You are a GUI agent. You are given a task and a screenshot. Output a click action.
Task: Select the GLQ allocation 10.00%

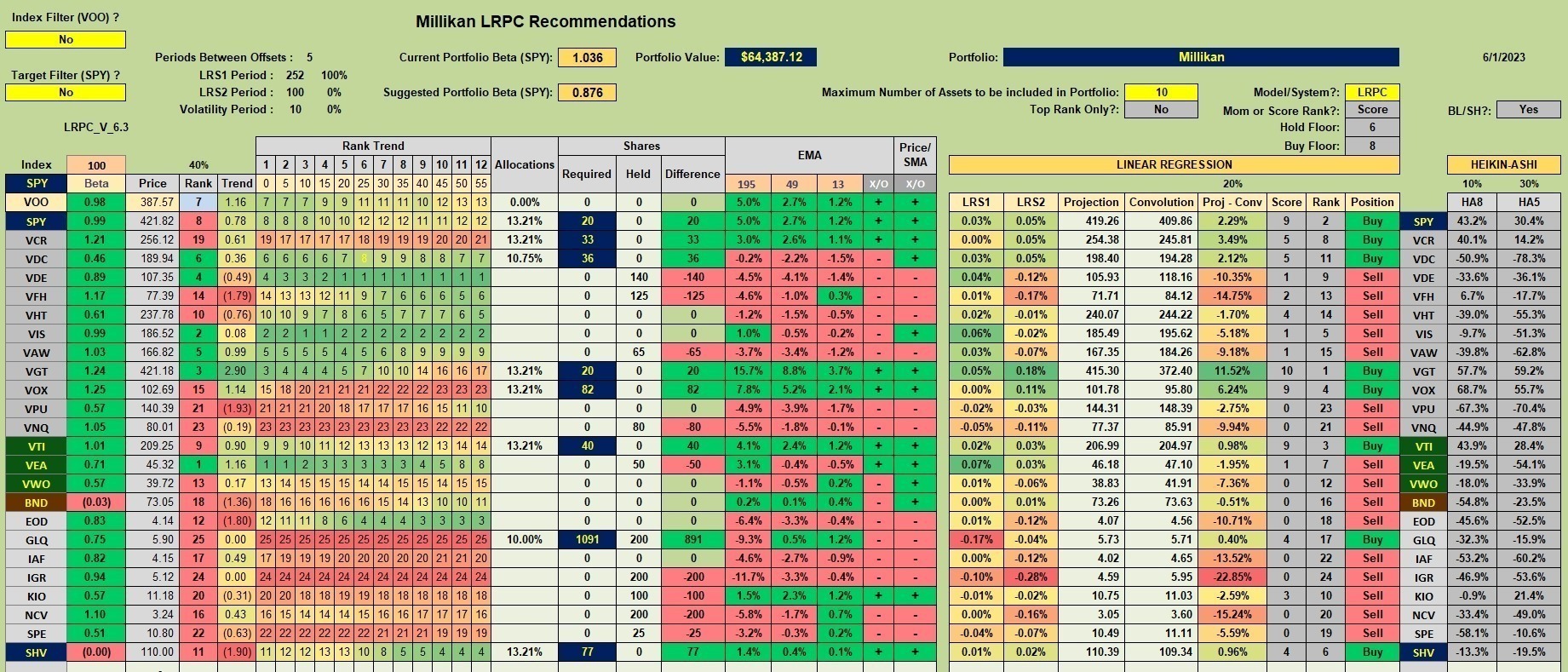(525, 539)
